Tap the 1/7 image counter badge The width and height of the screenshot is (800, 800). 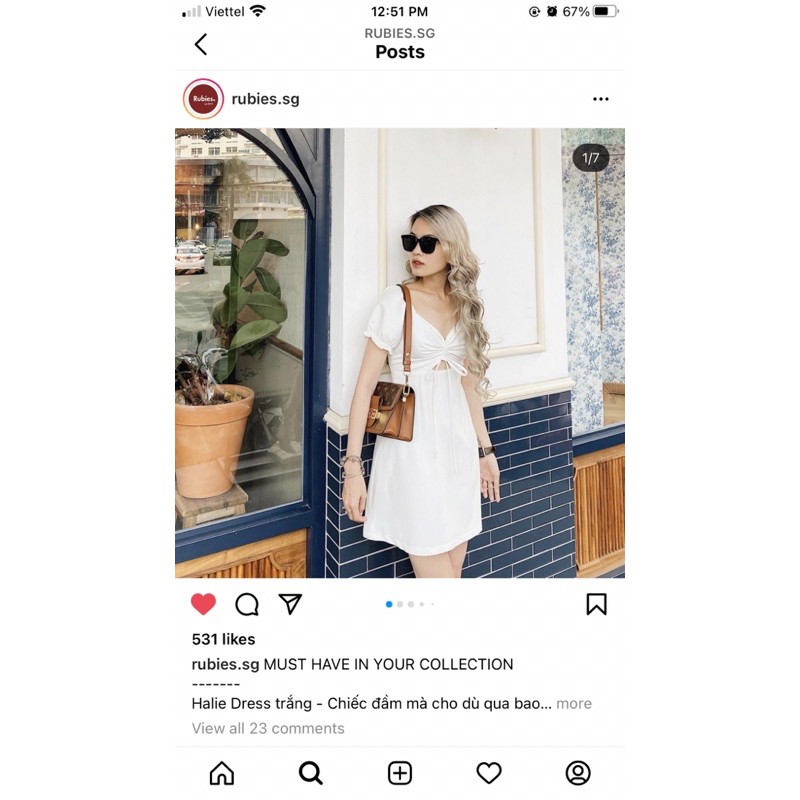click(x=591, y=158)
